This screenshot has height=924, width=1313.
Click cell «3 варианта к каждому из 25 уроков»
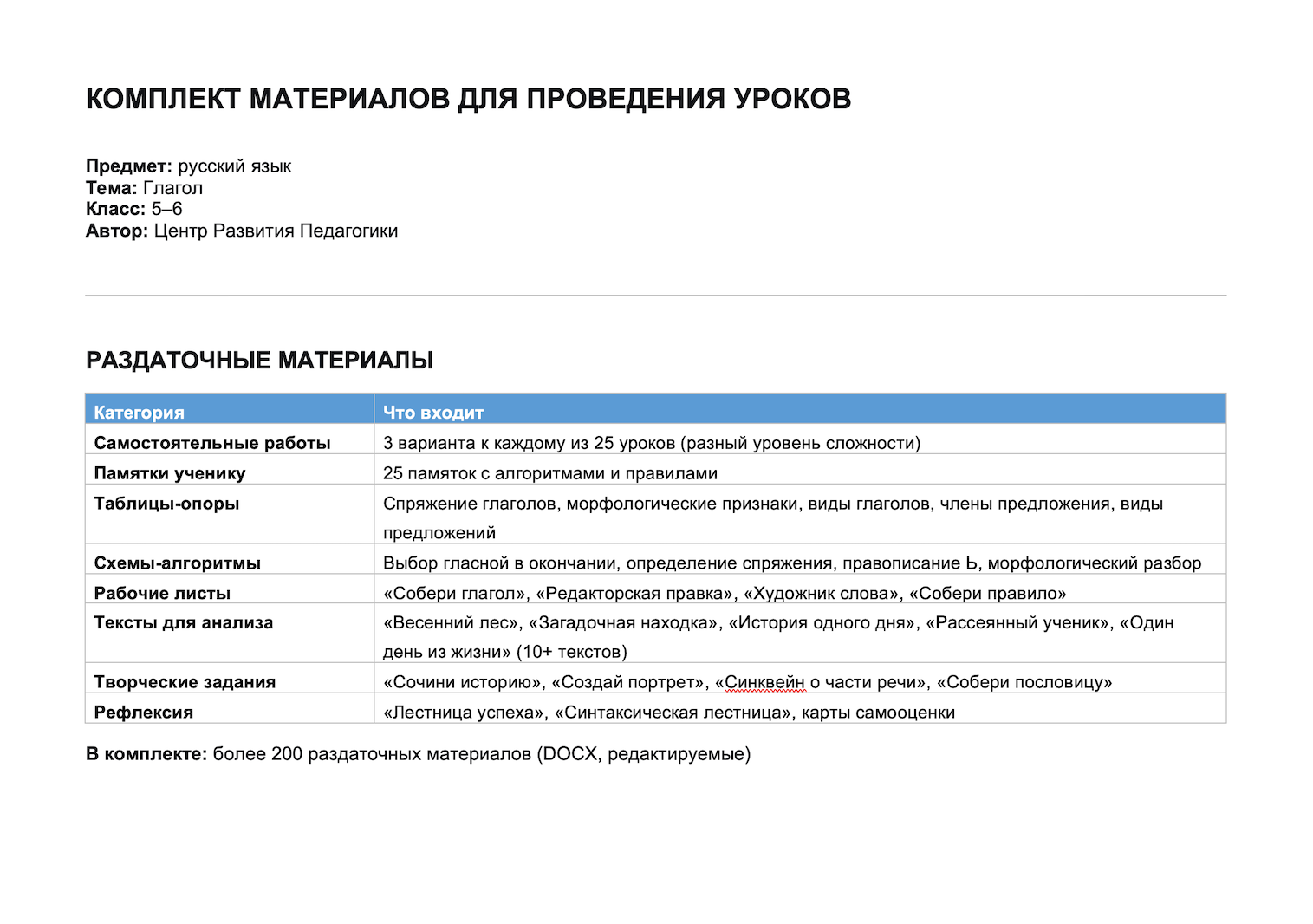click(x=800, y=439)
